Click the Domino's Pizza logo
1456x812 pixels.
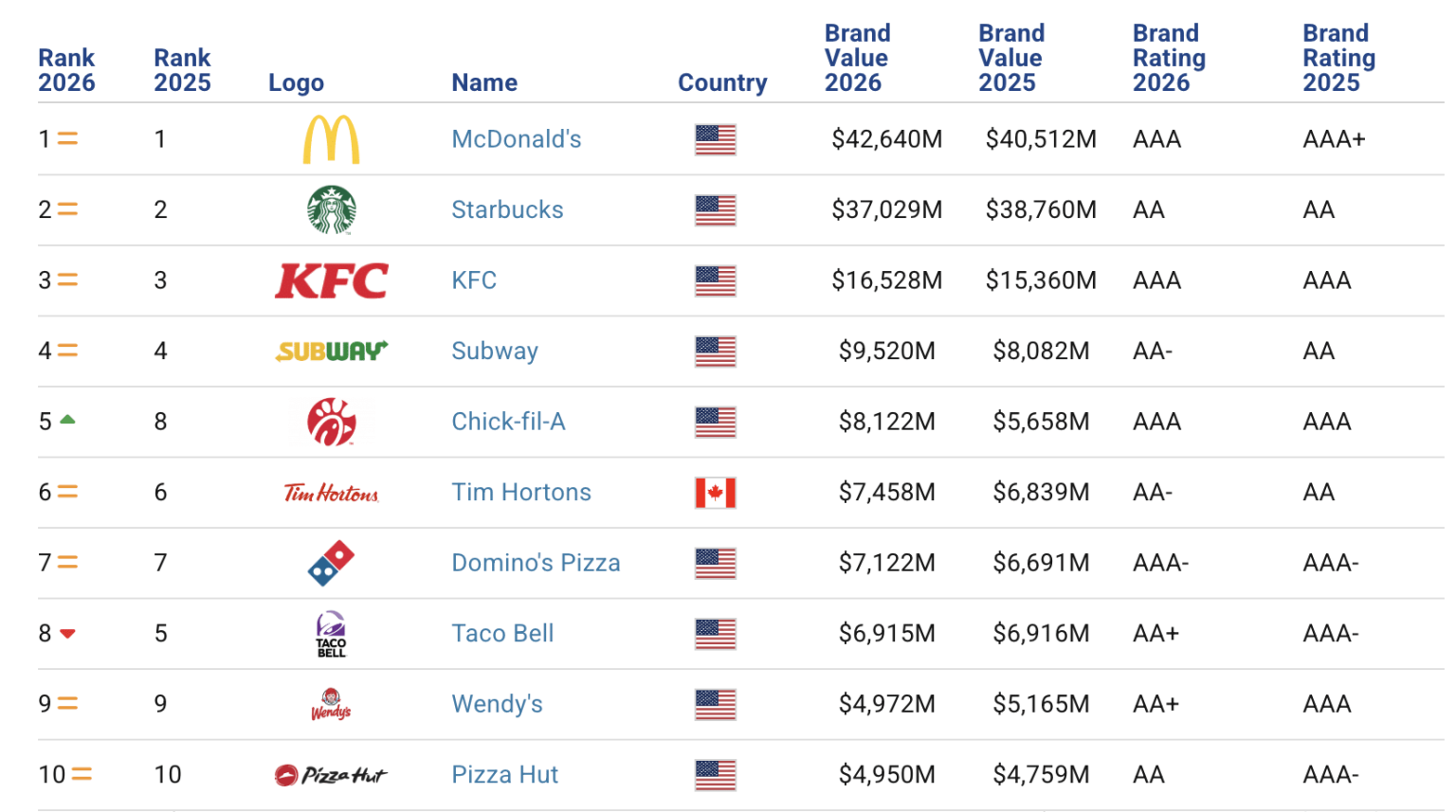click(x=332, y=563)
